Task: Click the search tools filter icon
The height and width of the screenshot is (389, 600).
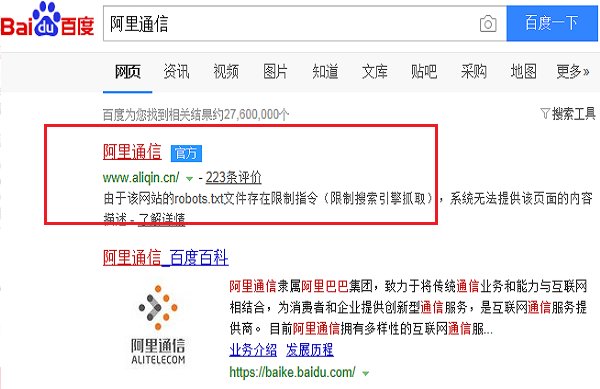Action: coord(545,113)
